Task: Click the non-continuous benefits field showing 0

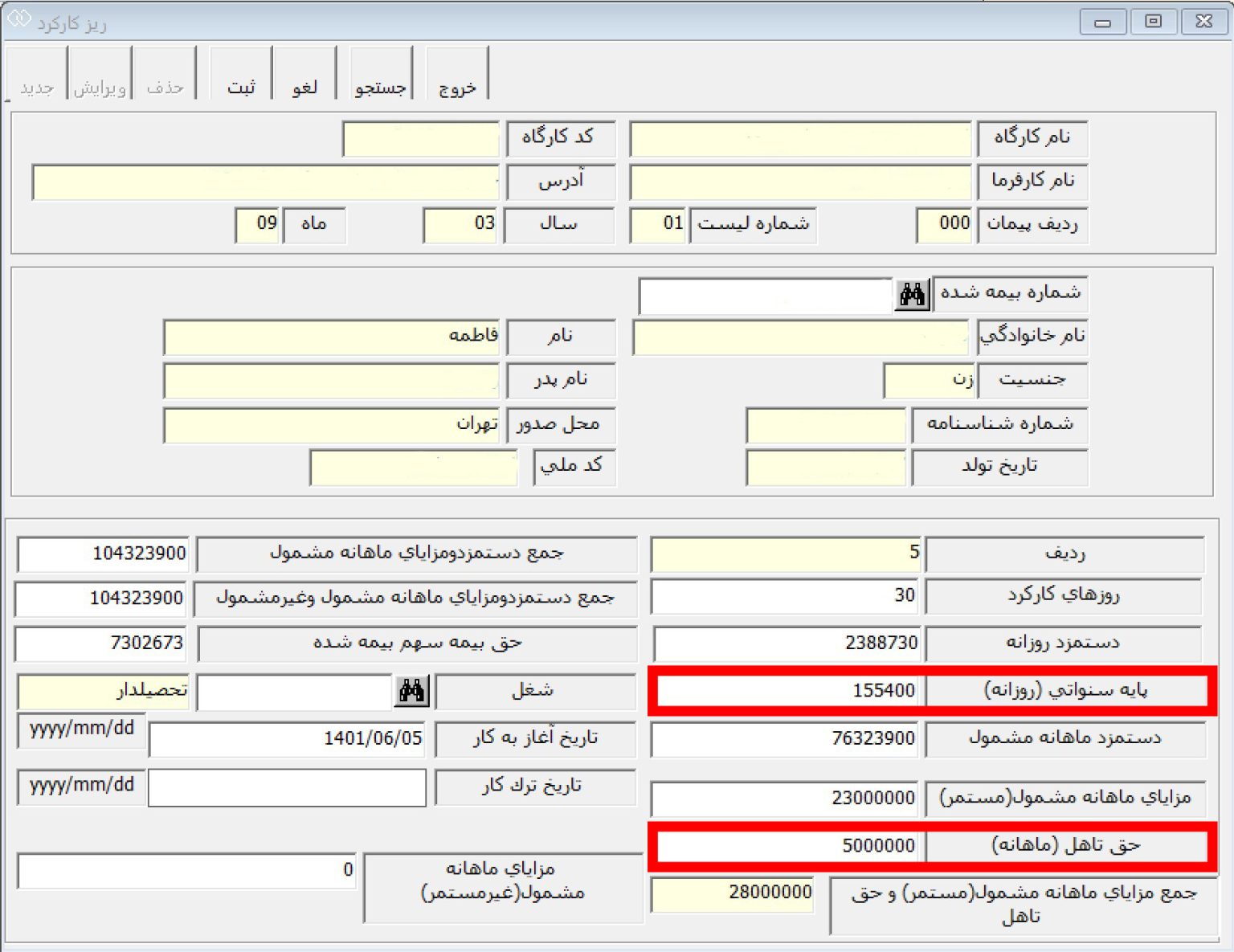Action: [186, 870]
